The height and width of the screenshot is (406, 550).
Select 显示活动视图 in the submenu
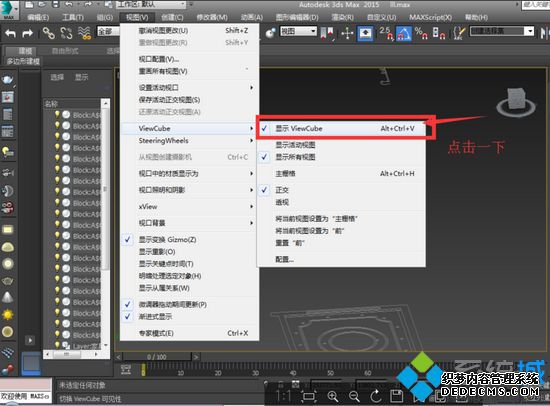[342, 145]
